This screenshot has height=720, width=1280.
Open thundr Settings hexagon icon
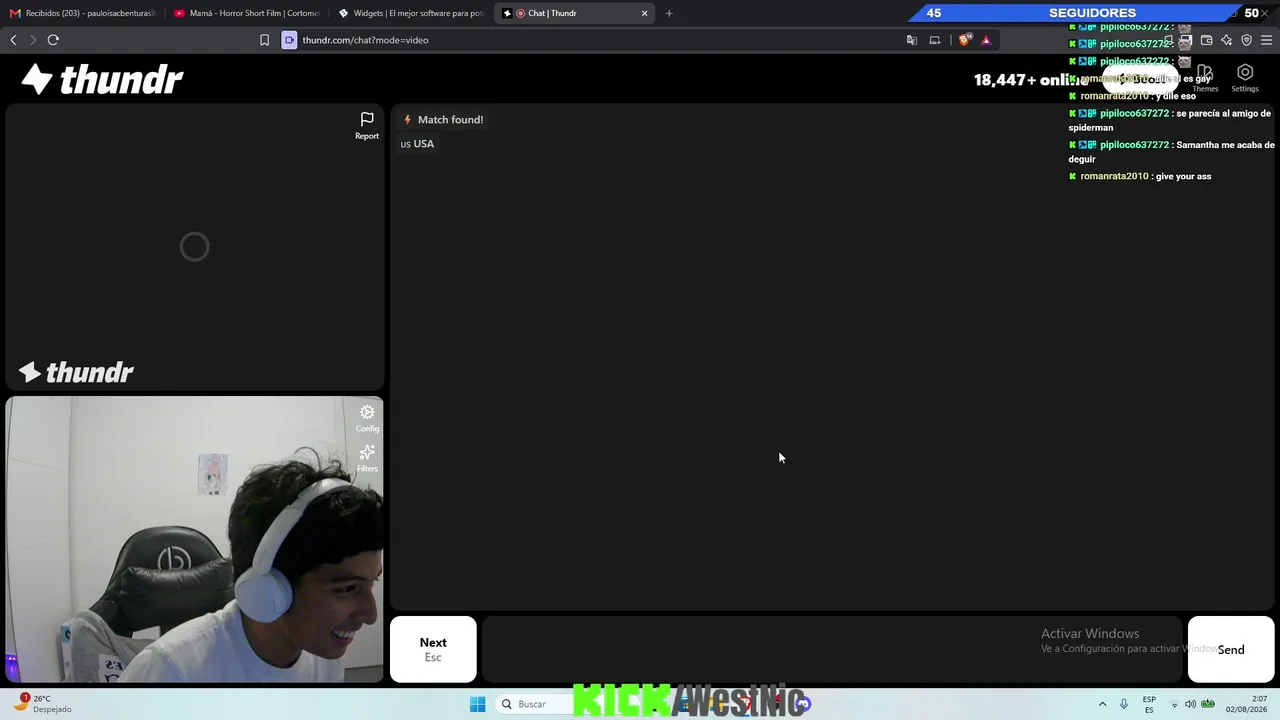1245,73
